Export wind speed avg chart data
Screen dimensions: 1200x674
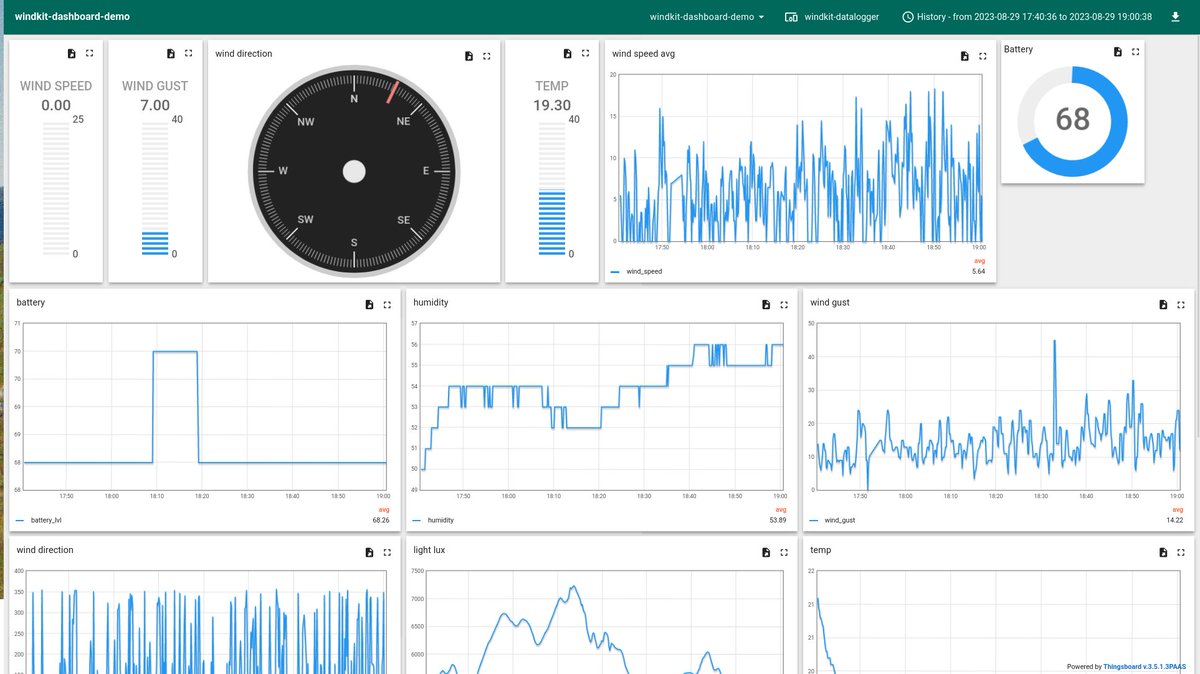(964, 56)
